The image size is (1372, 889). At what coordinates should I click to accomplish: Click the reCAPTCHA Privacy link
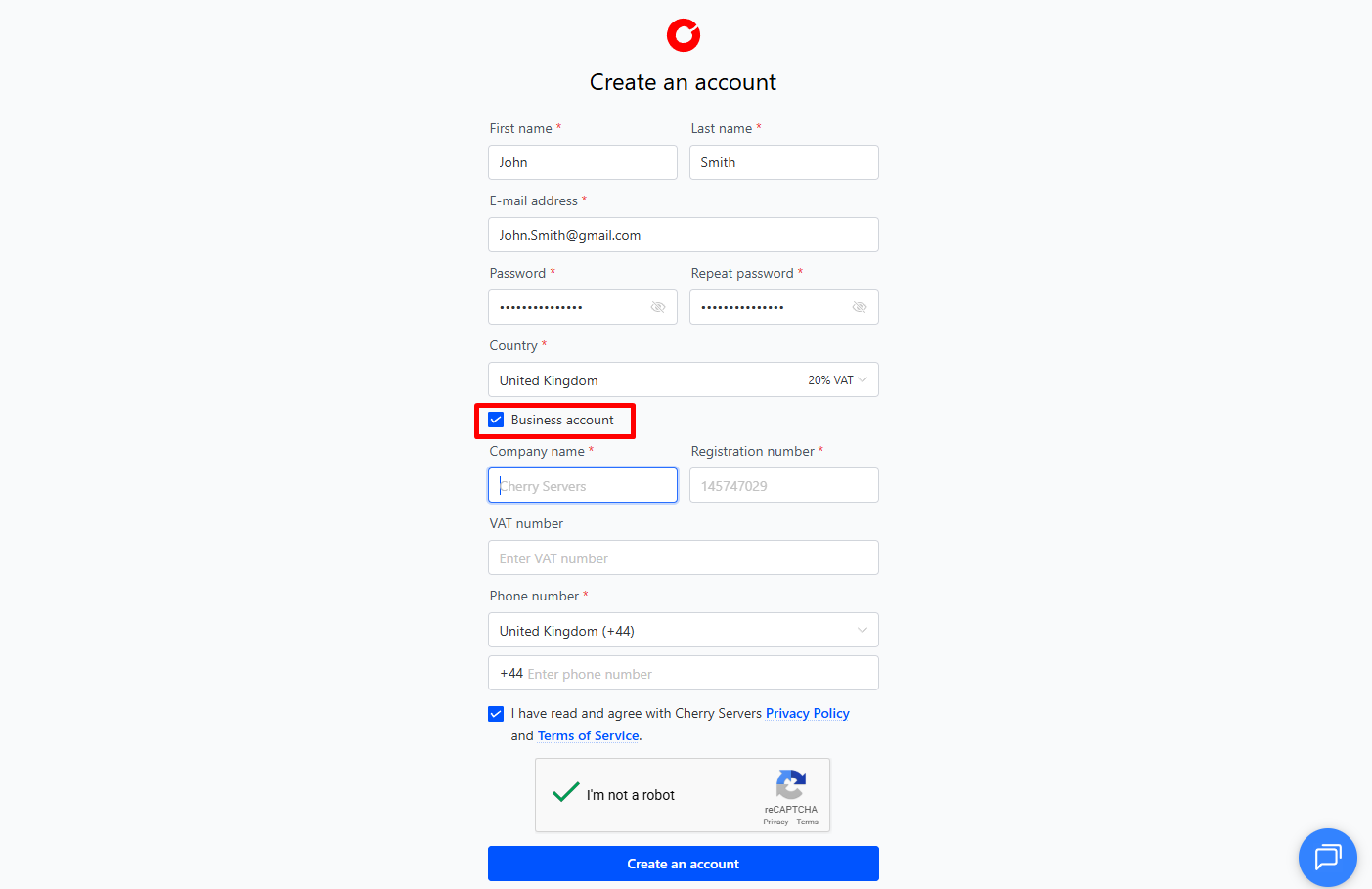coord(775,822)
